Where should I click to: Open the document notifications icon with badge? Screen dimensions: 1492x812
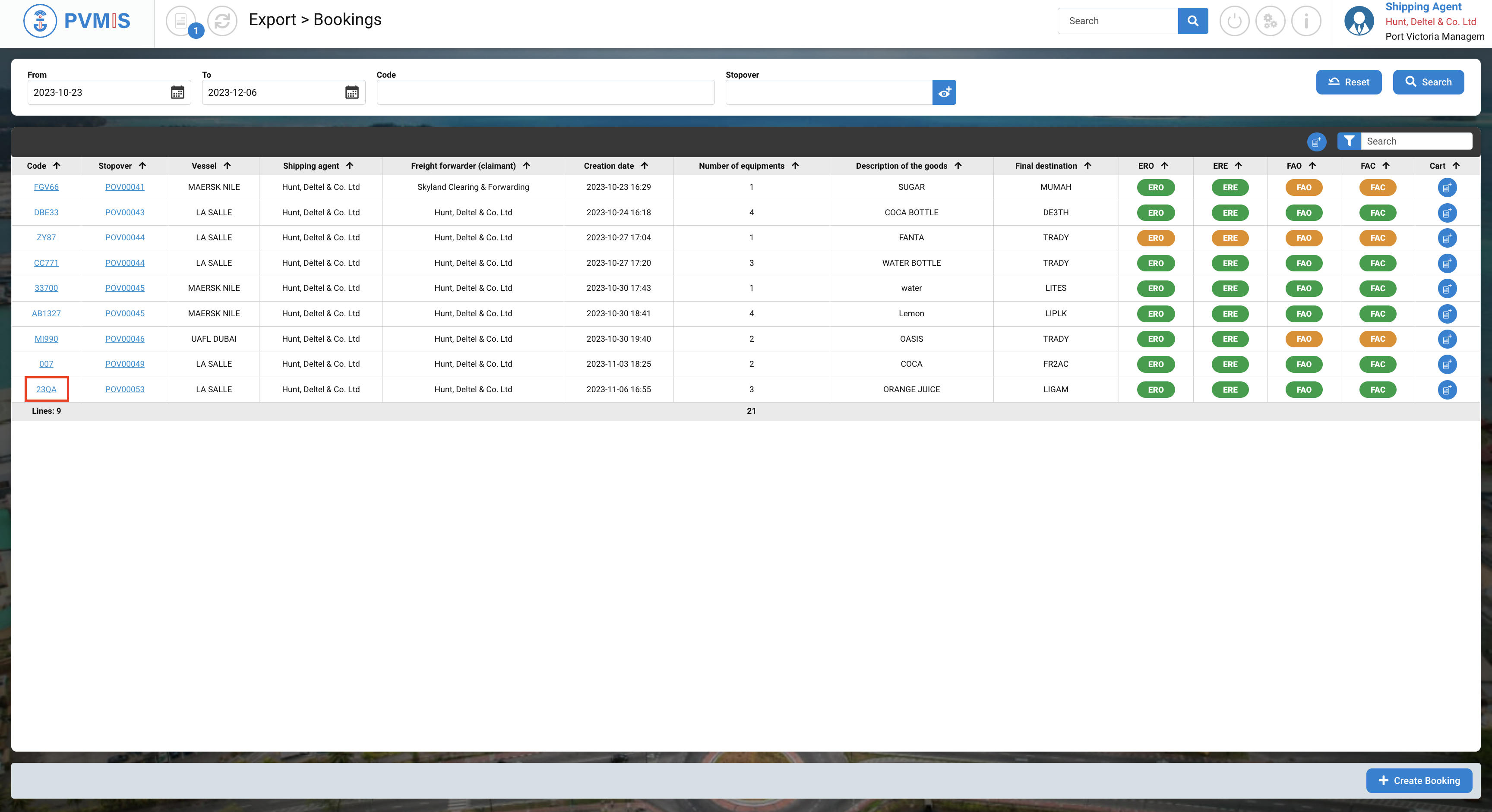181,22
